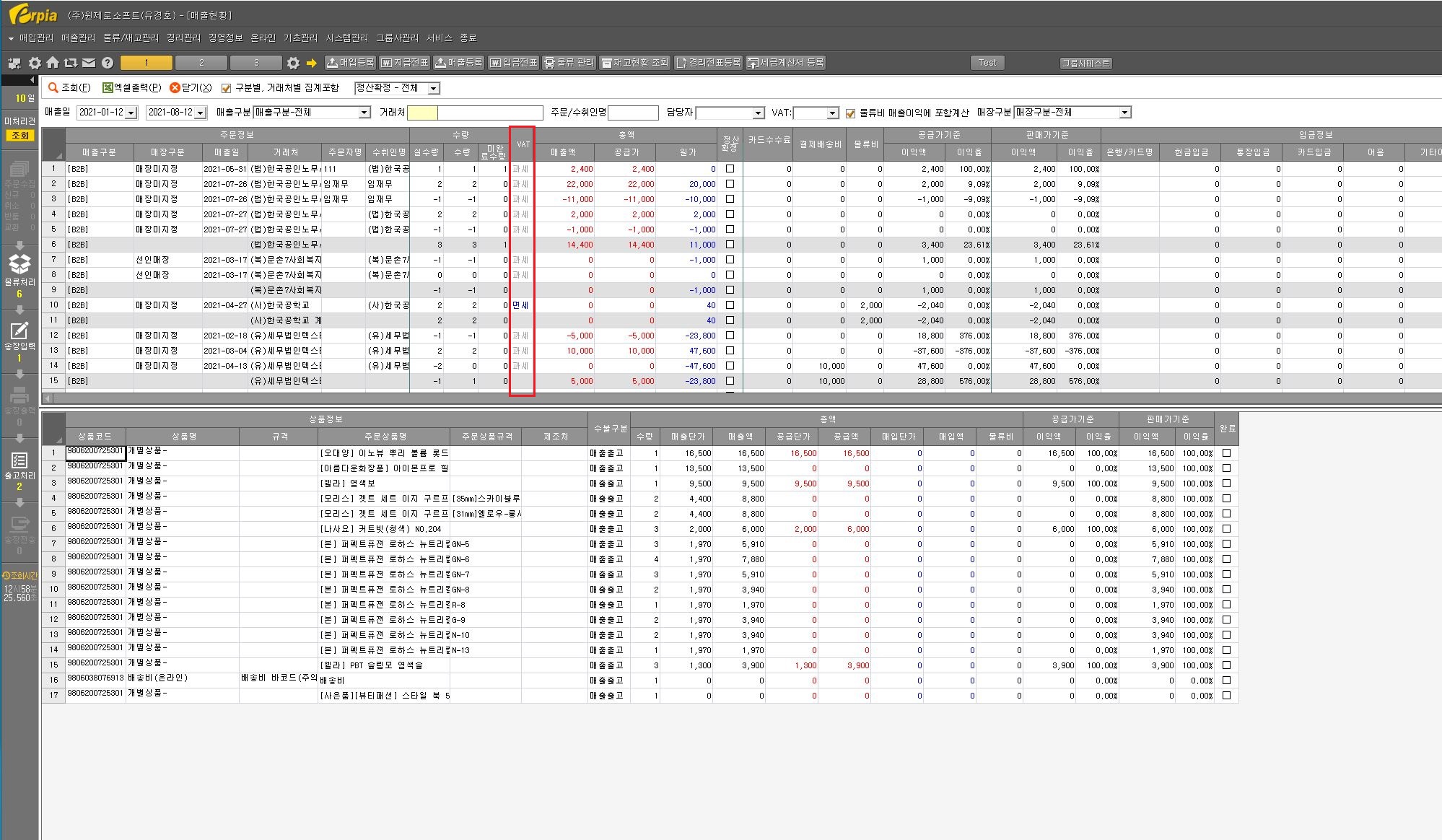Click the 주문/수취인명 input field
This screenshot has height=840, width=1442.
point(633,113)
